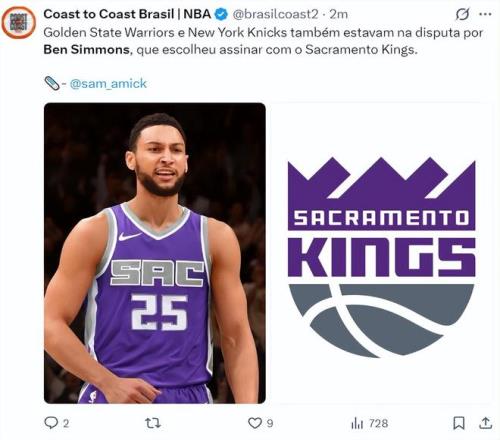Bookmark this tweet

[x=459, y=423]
